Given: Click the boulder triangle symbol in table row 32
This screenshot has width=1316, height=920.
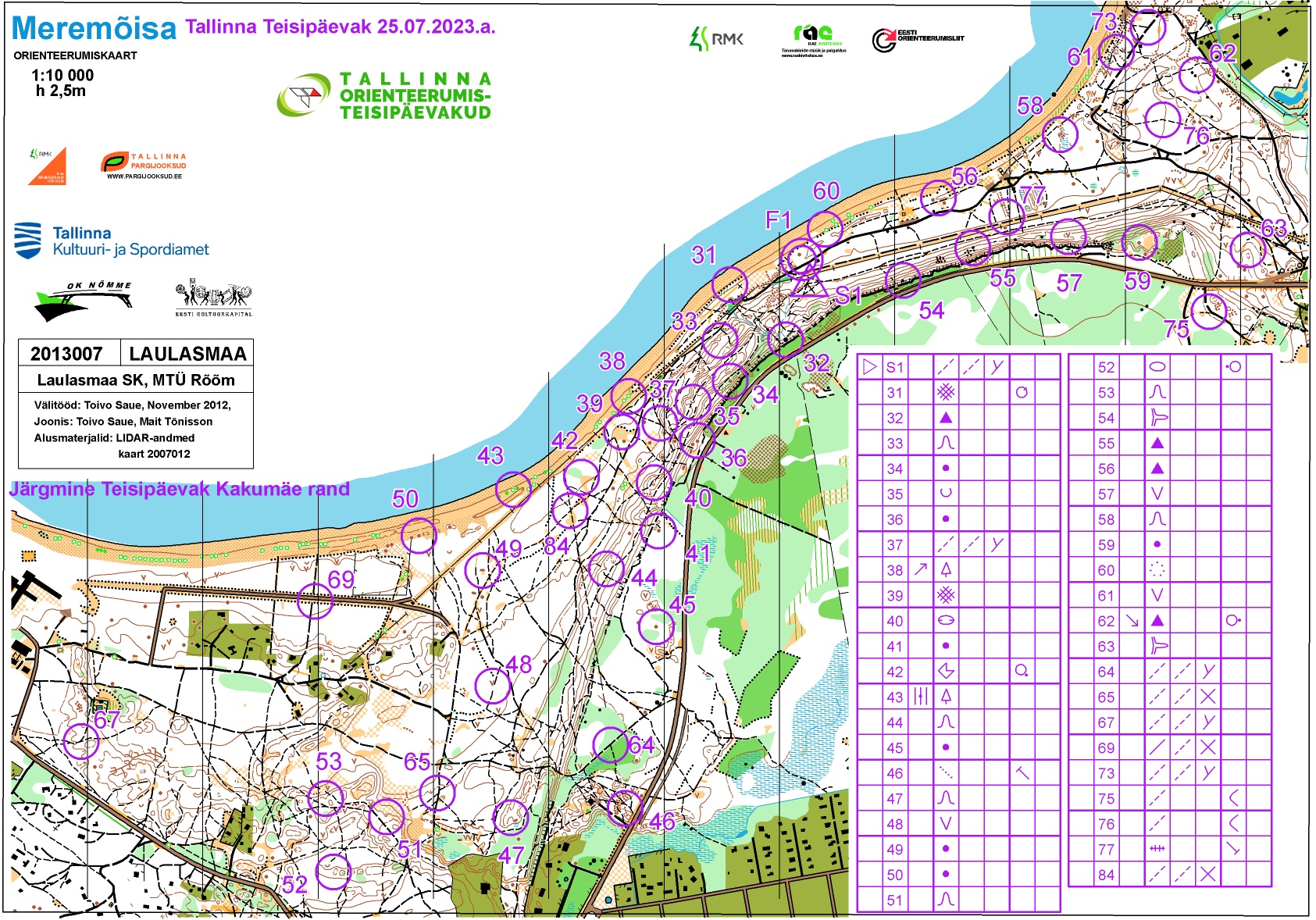Looking at the screenshot, I should [946, 417].
